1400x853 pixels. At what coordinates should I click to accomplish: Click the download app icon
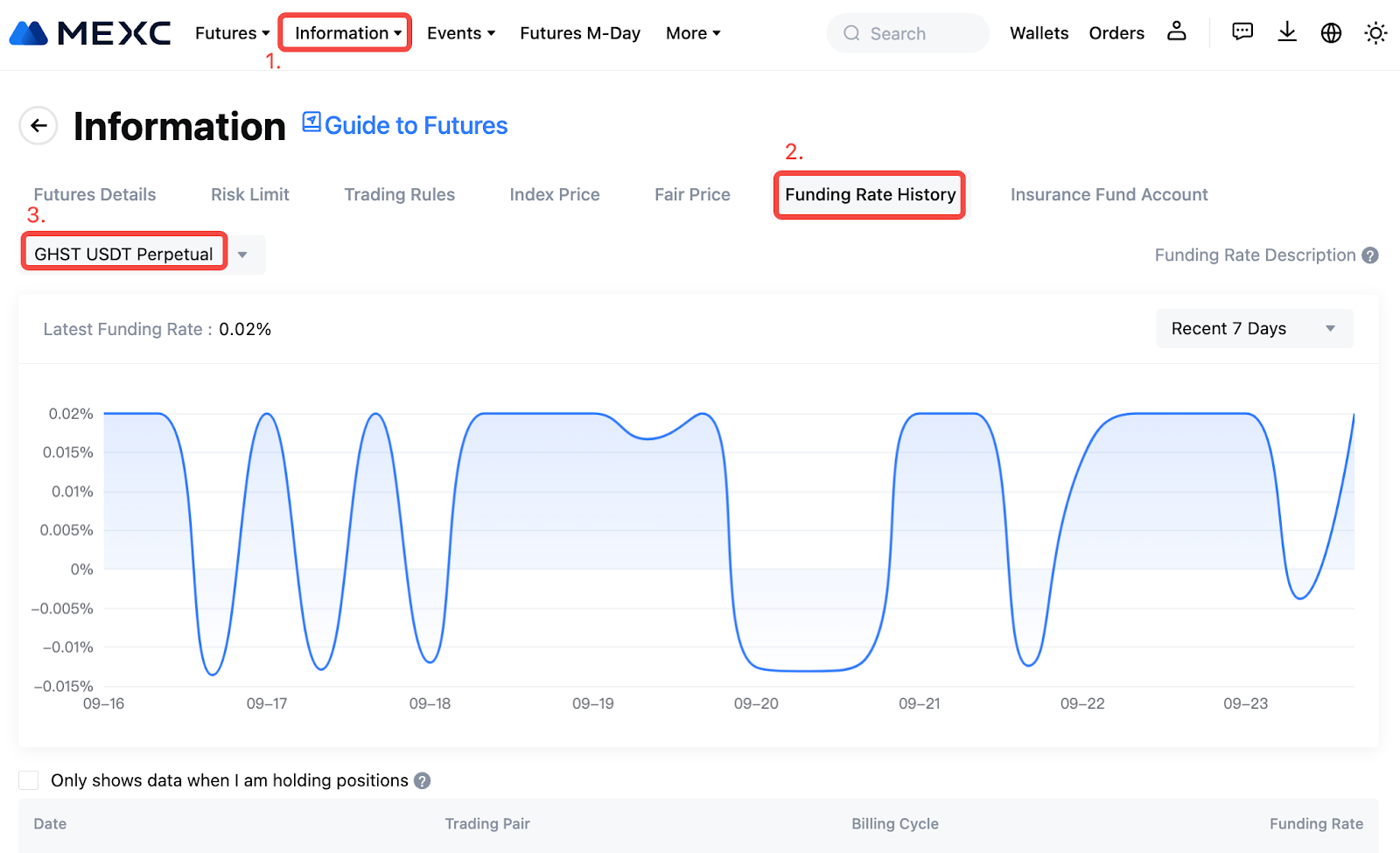1286,32
